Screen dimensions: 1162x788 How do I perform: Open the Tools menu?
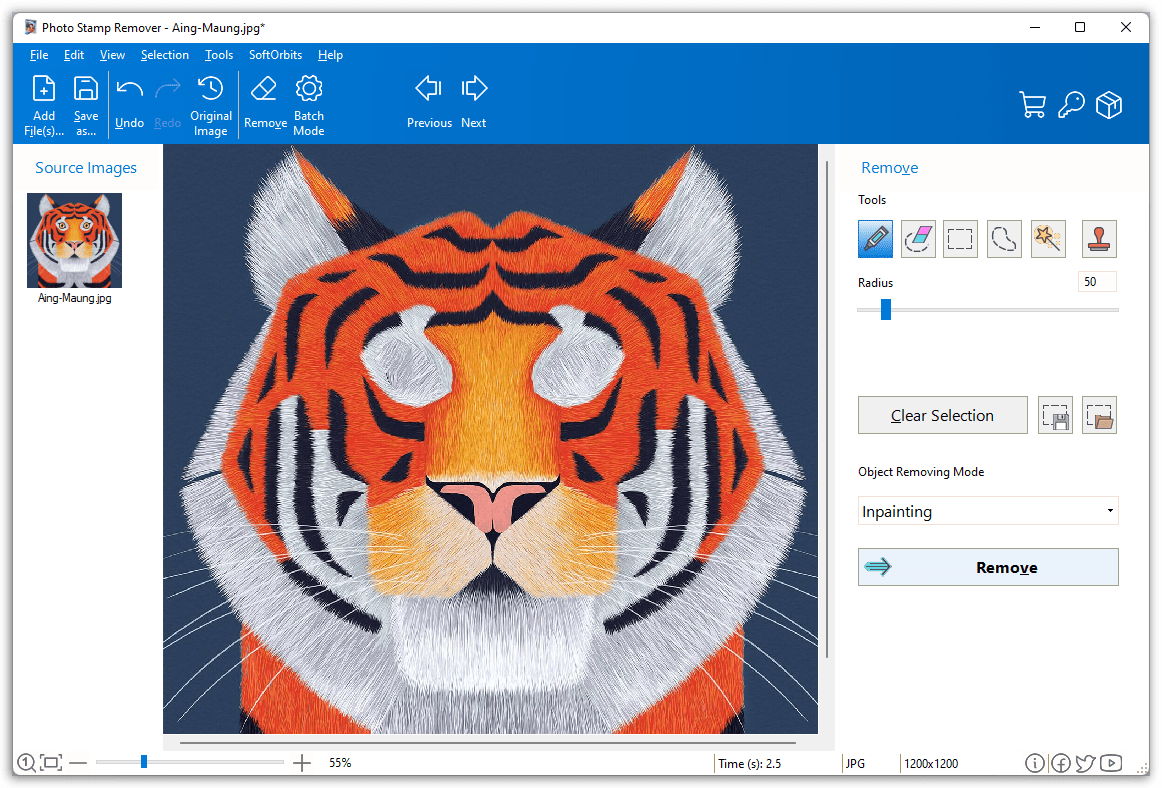coord(219,55)
